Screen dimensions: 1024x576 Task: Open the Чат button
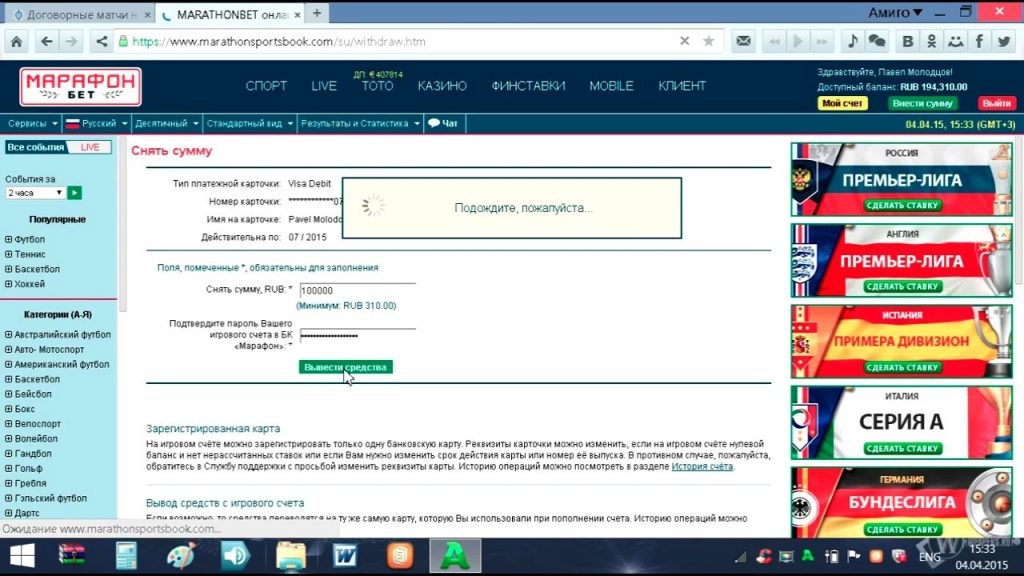click(443, 123)
